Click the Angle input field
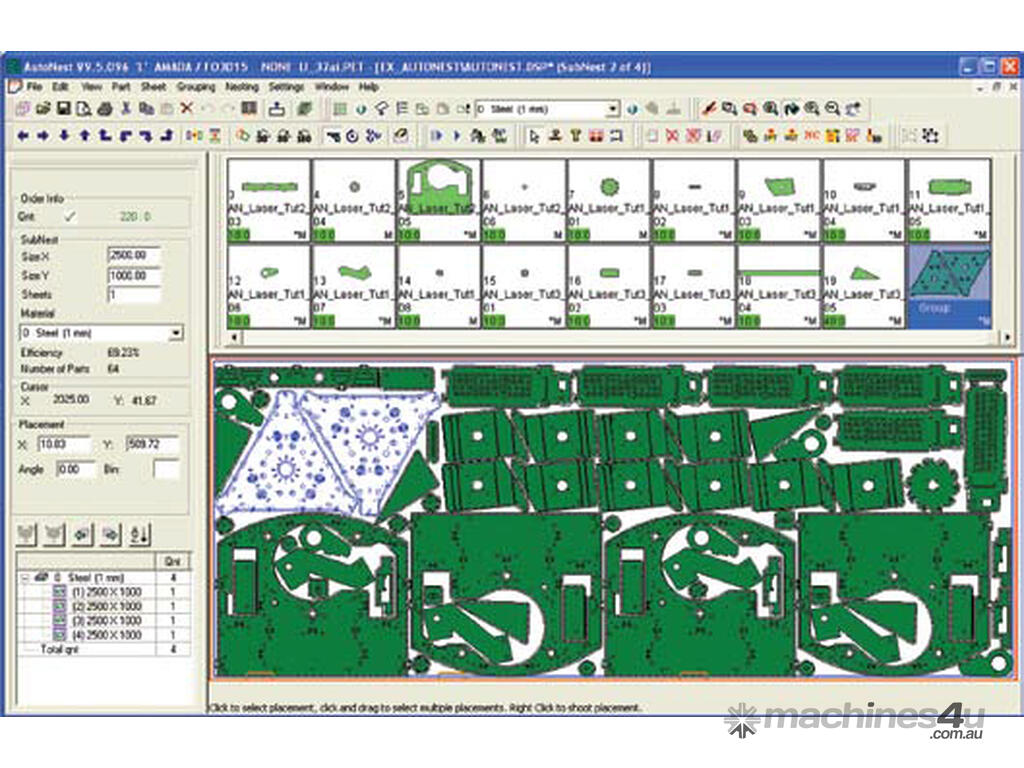Image resolution: width=1024 pixels, height=768 pixels. 75,468
